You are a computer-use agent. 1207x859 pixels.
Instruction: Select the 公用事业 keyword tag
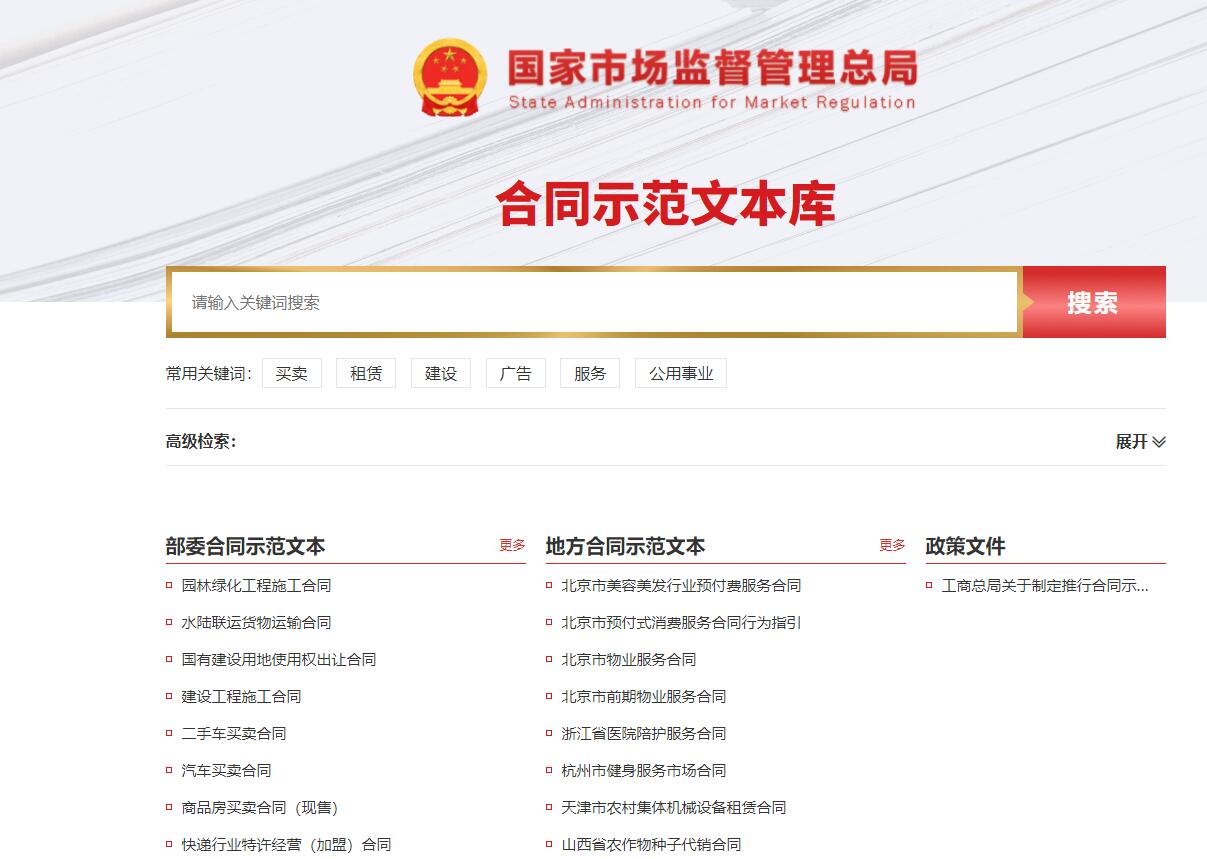[x=681, y=373]
